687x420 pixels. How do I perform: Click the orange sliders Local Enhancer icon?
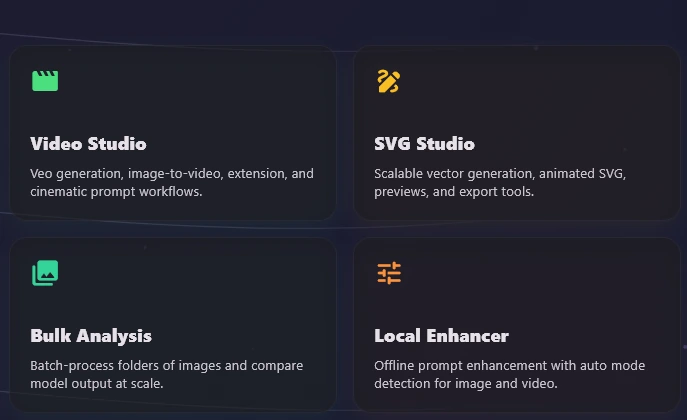click(389, 273)
